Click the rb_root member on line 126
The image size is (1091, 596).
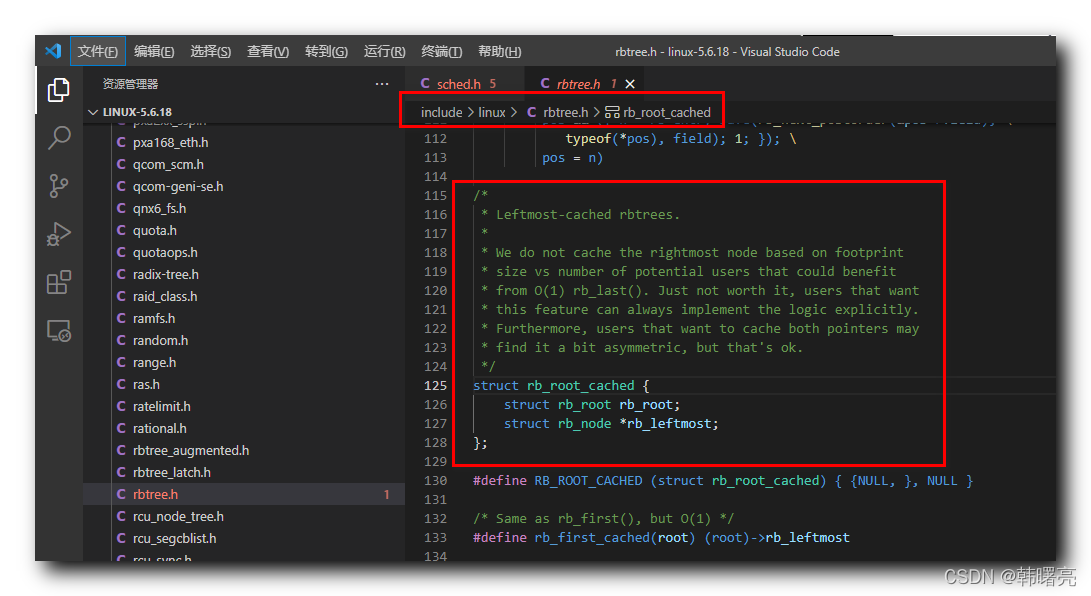pos(649,405)
